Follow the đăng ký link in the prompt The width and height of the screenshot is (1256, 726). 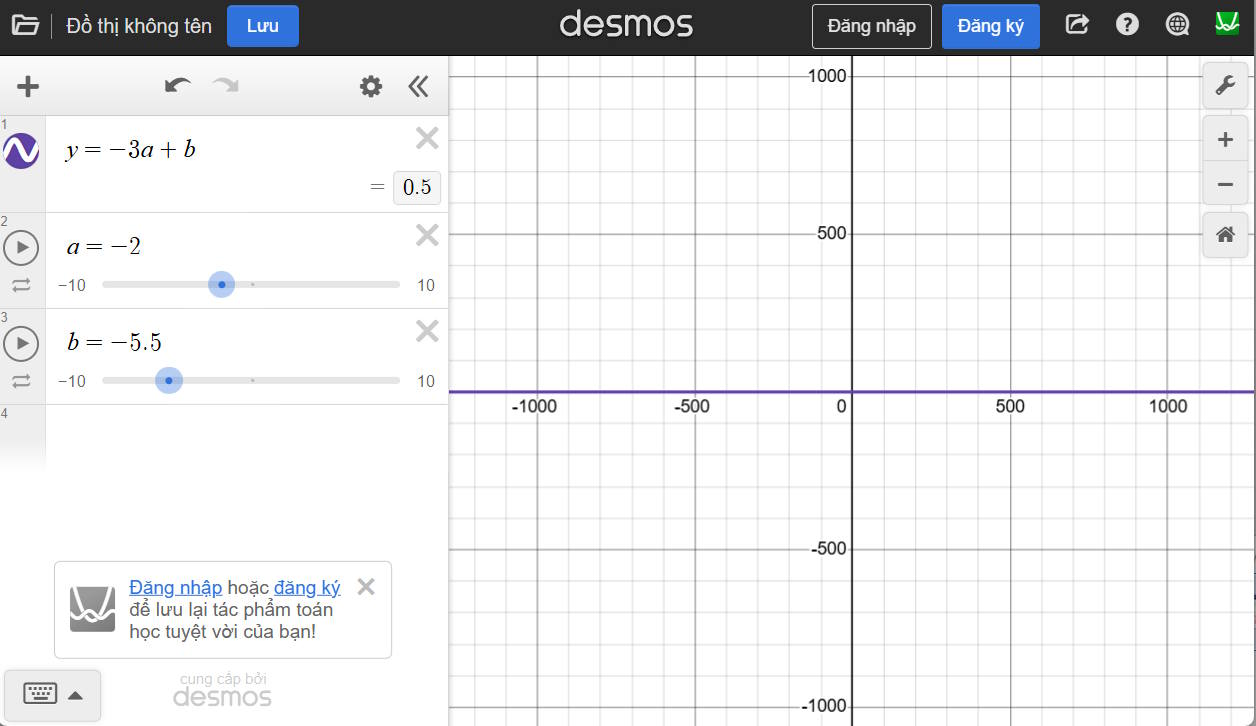pyautogui.click(x=308, y=587)
